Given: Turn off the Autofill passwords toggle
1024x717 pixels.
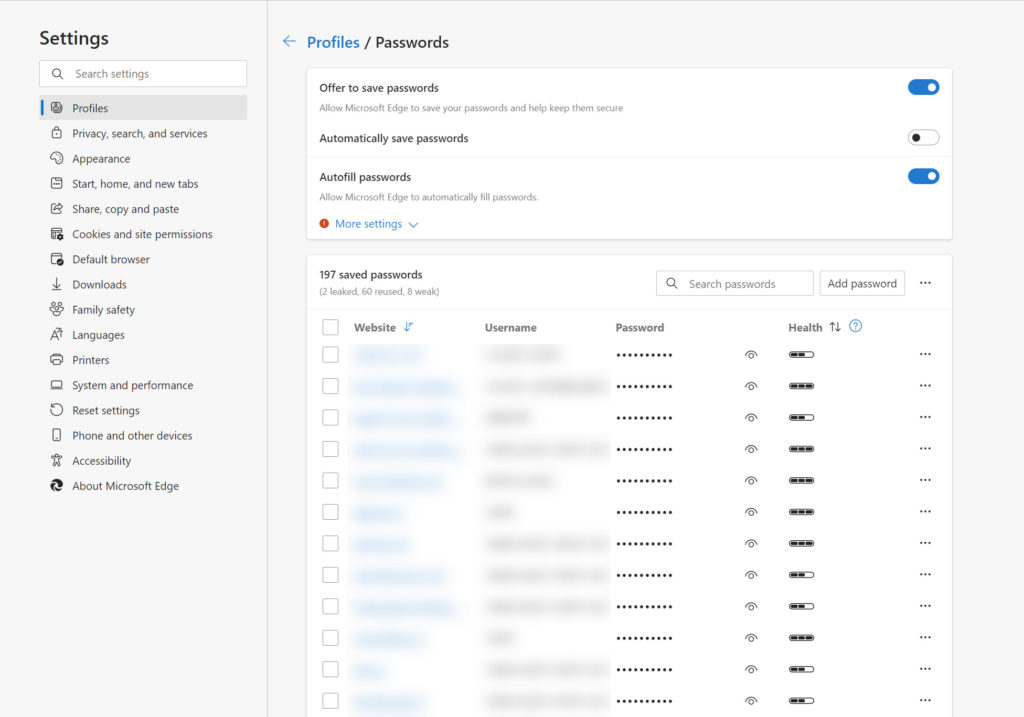Looking at the screenshot, I should pyautogui.click(x=923, y=177).
